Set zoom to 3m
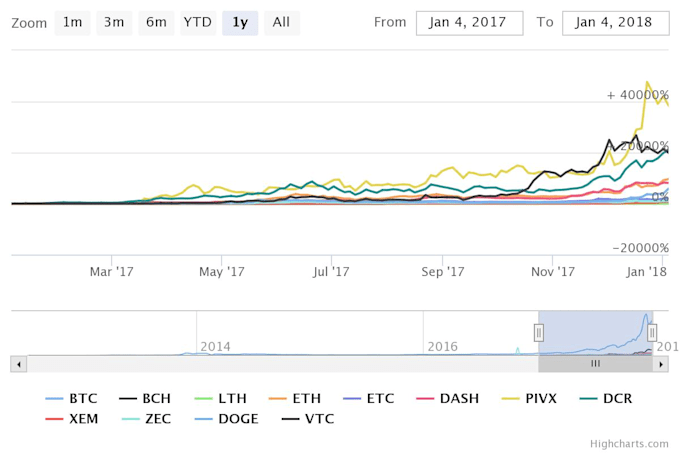The width and height of the screenshot is (680, 453). 114,22
